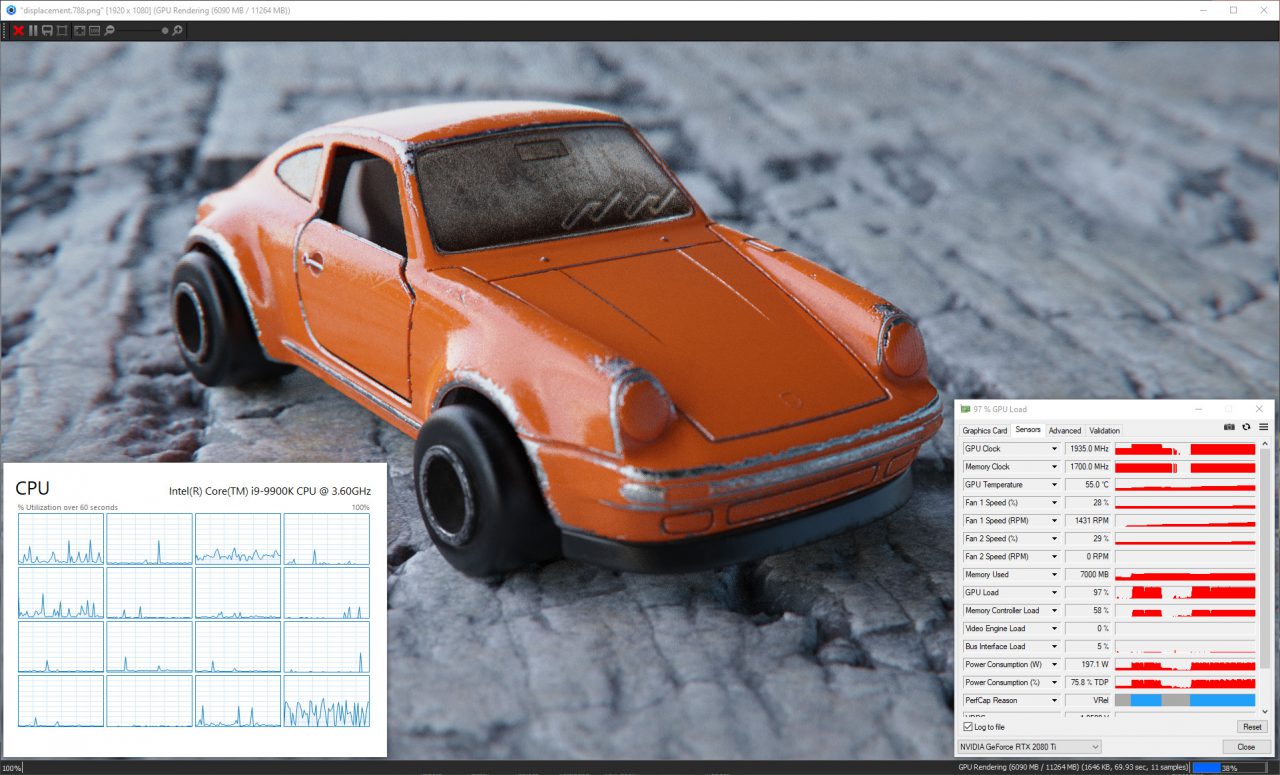Stop the render with the red X
1280x775 pixels.
click(18, 31)
